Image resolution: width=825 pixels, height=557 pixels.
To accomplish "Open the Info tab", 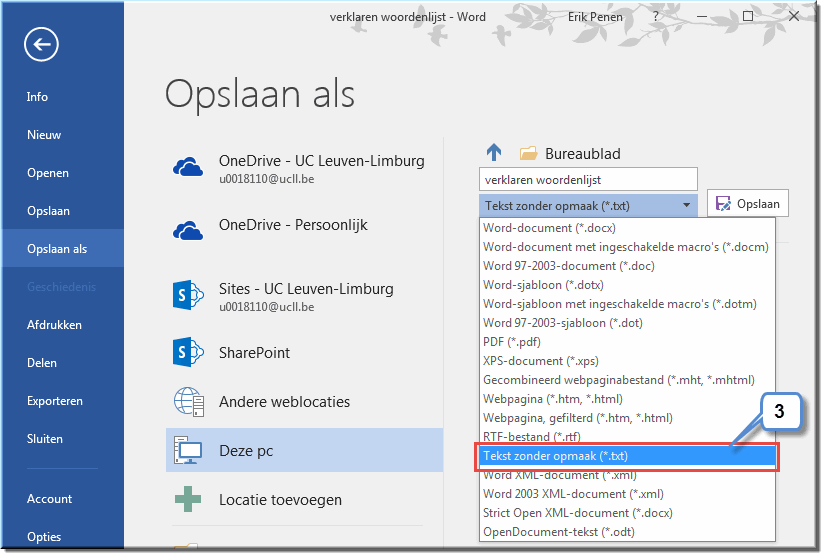I will click(37, 97).
